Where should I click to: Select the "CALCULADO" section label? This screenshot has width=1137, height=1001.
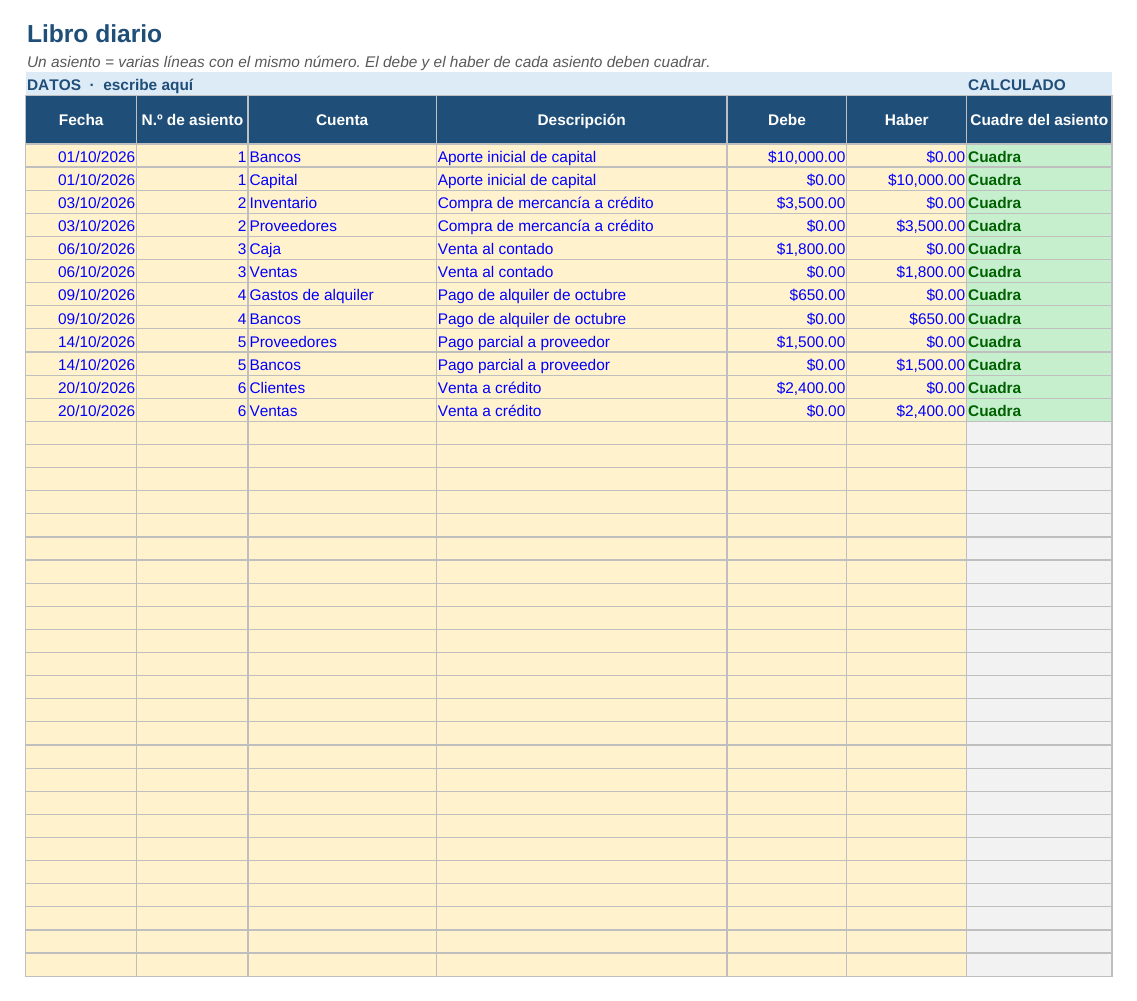(x=1016, y=85)
